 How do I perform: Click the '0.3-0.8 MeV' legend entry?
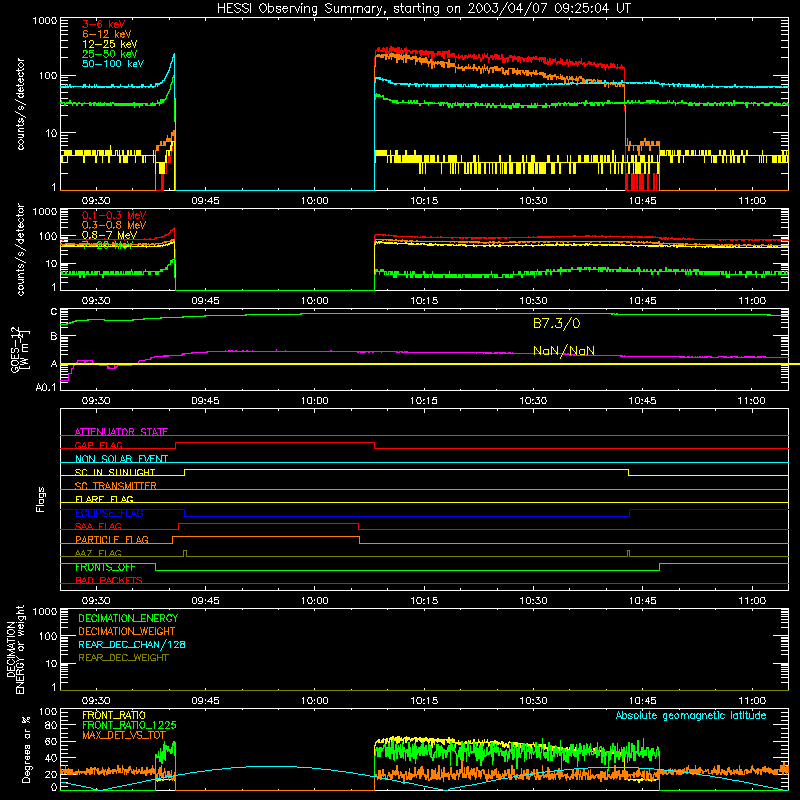coord(114,225)
